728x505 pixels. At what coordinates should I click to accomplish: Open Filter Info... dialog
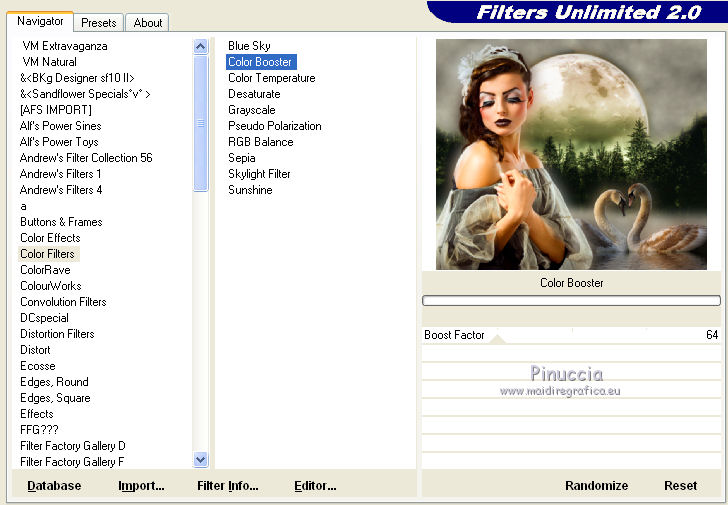coord(228,486)
